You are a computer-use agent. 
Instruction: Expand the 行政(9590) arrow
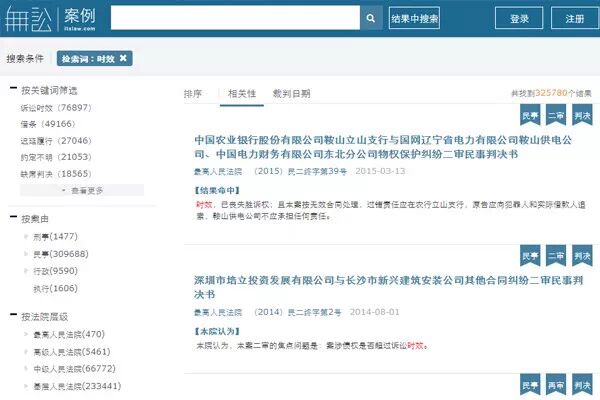pyautogui.click(x=26, y=271)
